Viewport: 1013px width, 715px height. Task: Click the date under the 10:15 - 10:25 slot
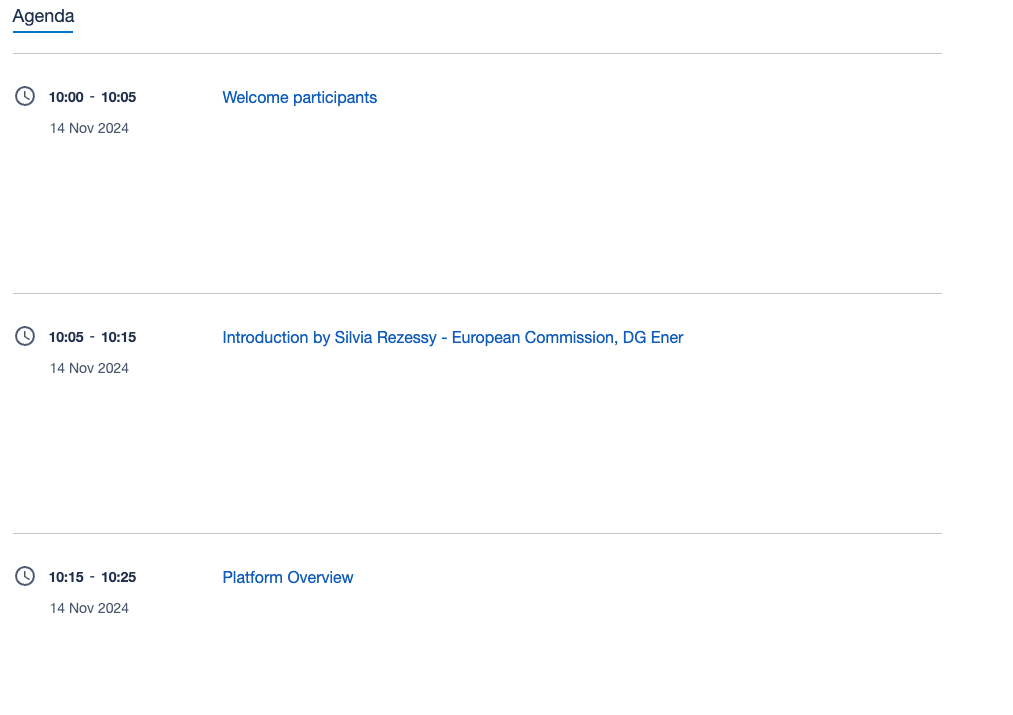coord(89,608)
